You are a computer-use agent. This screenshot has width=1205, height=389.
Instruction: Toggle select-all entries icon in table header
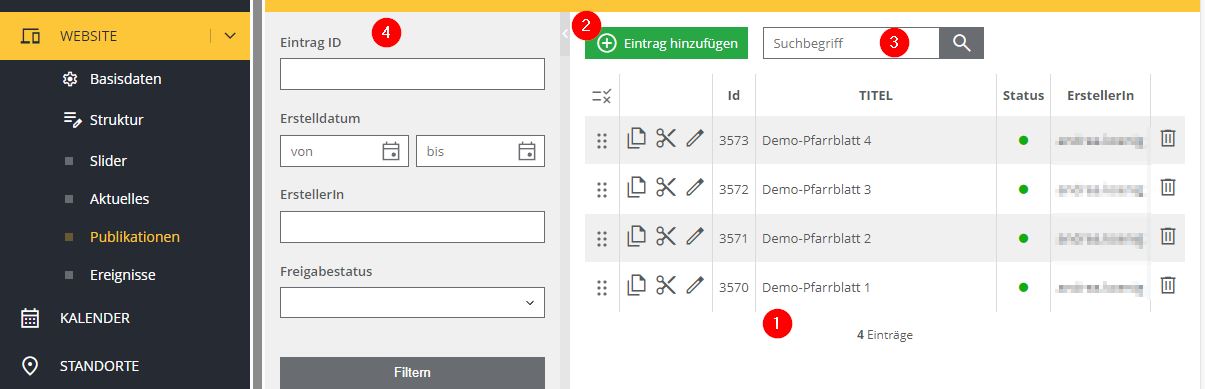(x=602, y=96)
